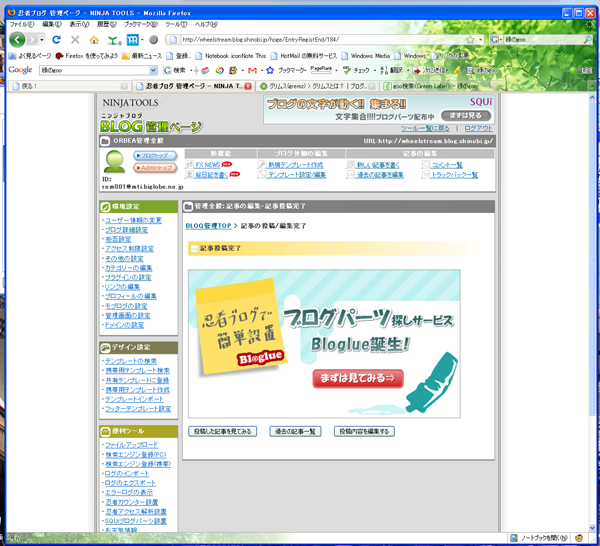Switch to the グリムス(gremz) tab

coord(317,86)
